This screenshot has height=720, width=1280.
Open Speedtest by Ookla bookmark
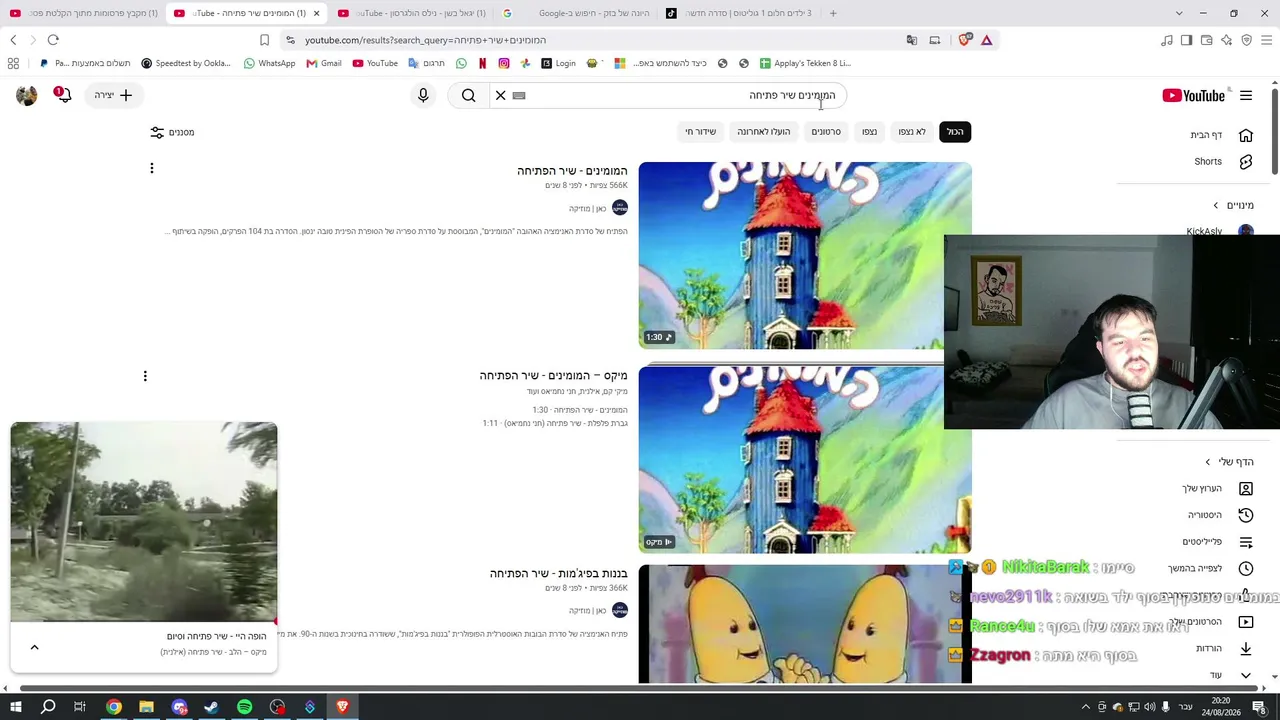[x=186, y=63]
